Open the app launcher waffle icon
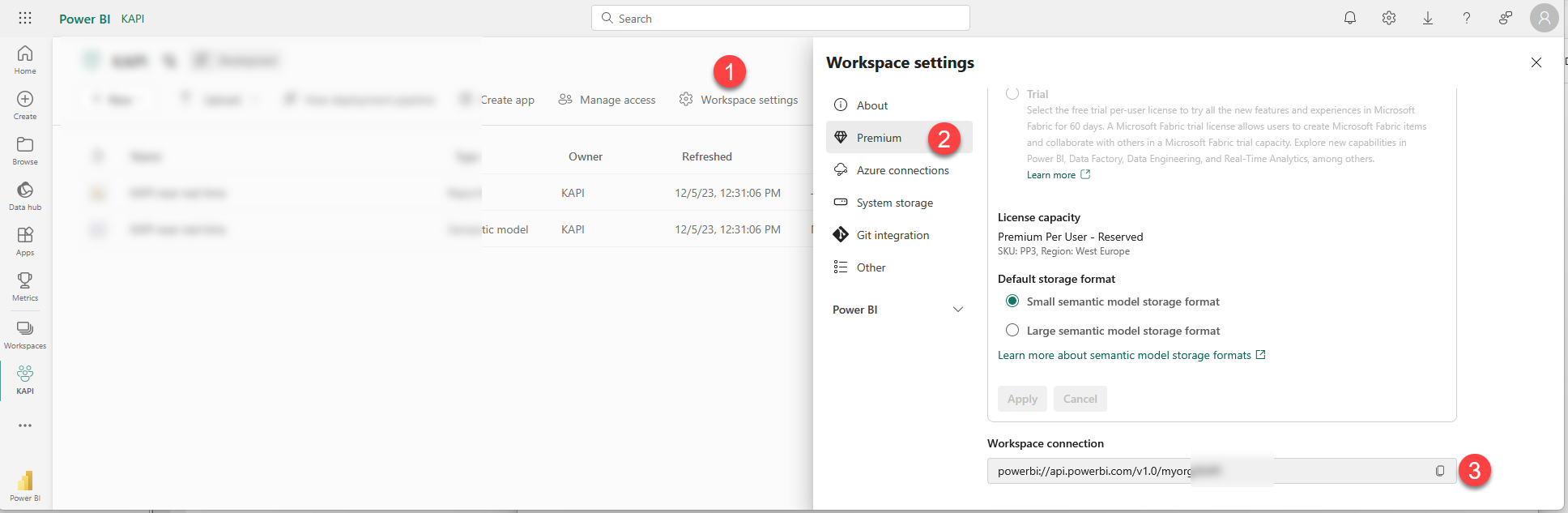 pos(25,18)
